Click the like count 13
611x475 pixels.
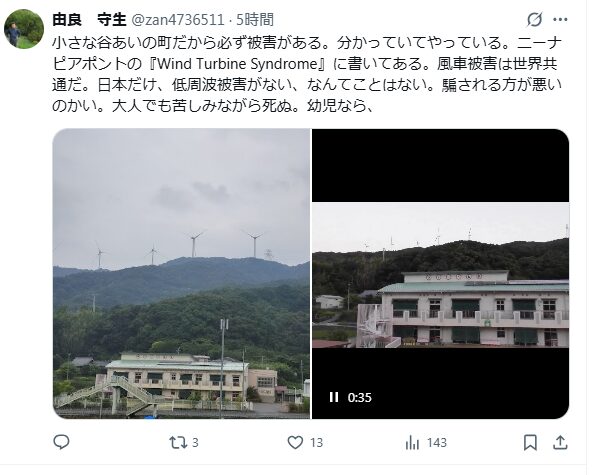point(317,443)
